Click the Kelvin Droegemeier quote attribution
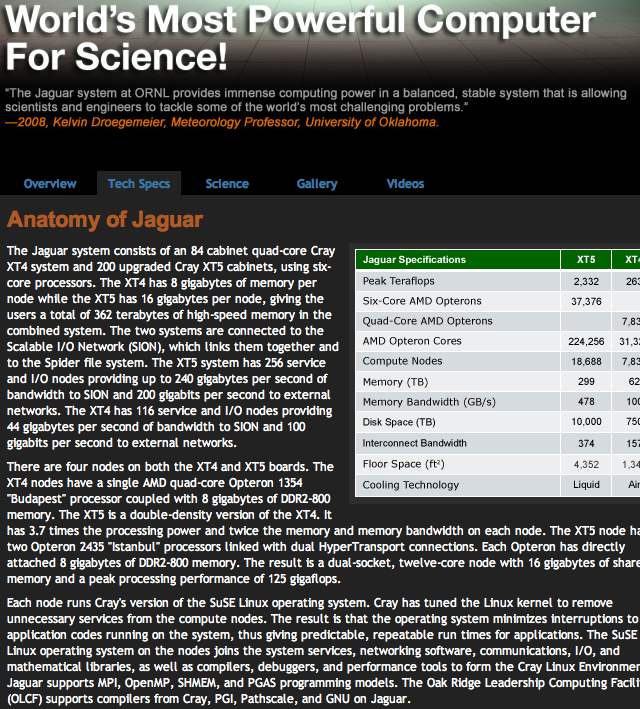Image resolution: width=640 pixels, height=709 pixels. click(222, 122)
